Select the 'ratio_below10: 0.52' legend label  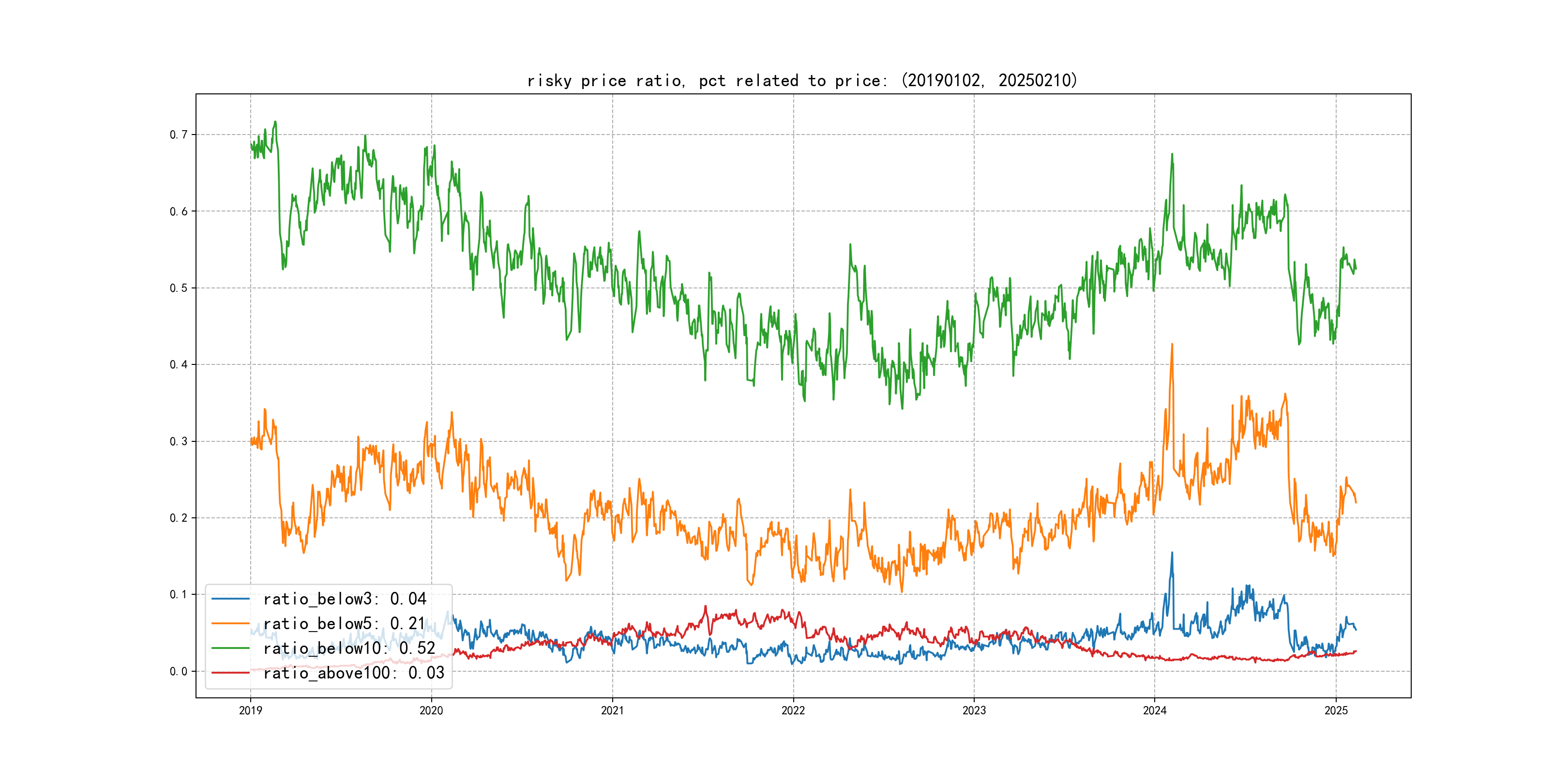point(349,648)
